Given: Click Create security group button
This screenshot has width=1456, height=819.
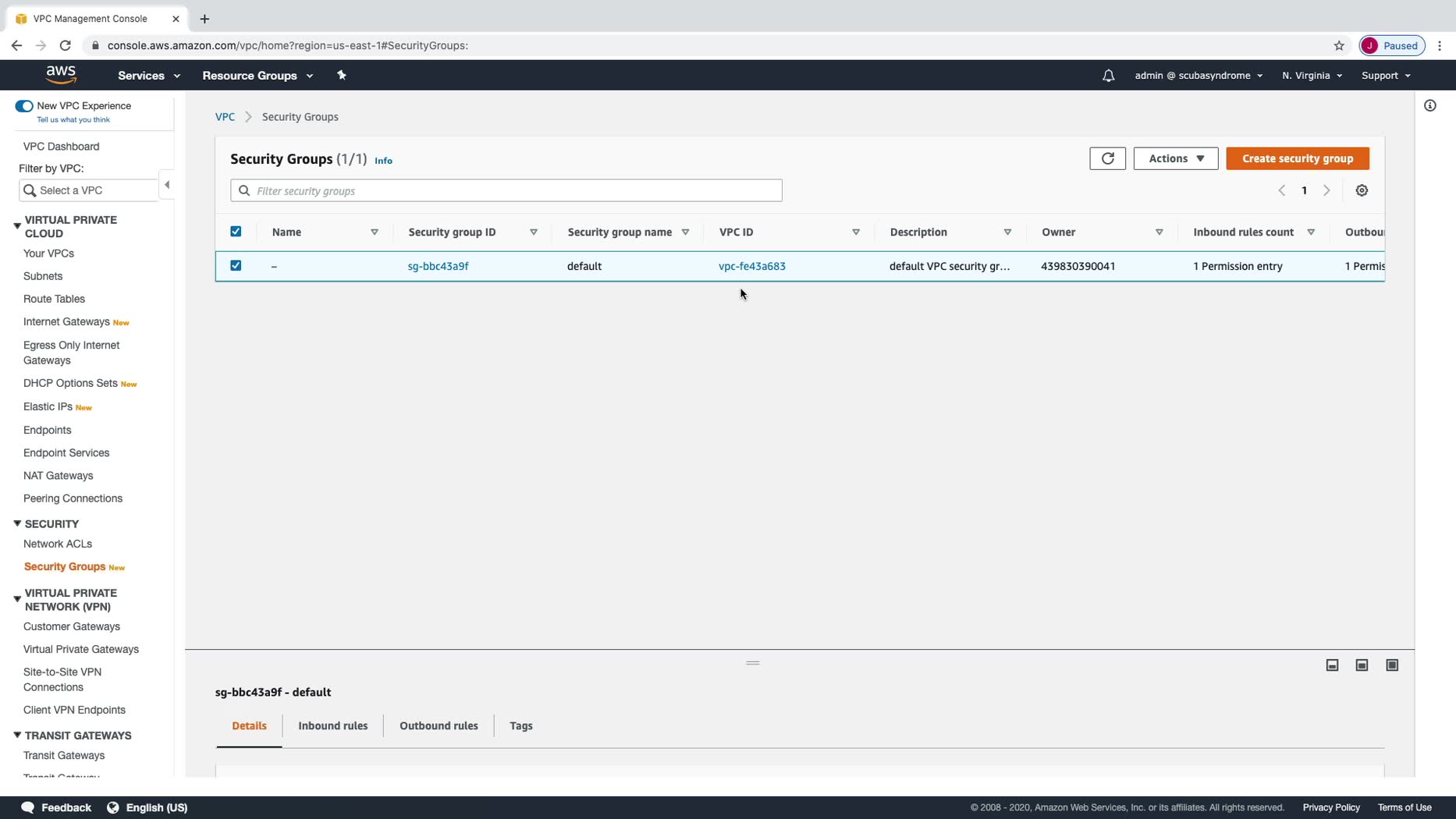Looking at the screenshot, I should [1298, 158].
